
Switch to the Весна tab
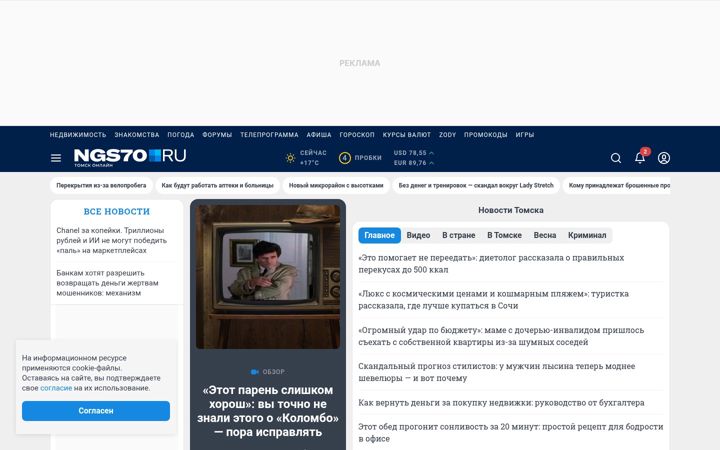click(545, 235)
